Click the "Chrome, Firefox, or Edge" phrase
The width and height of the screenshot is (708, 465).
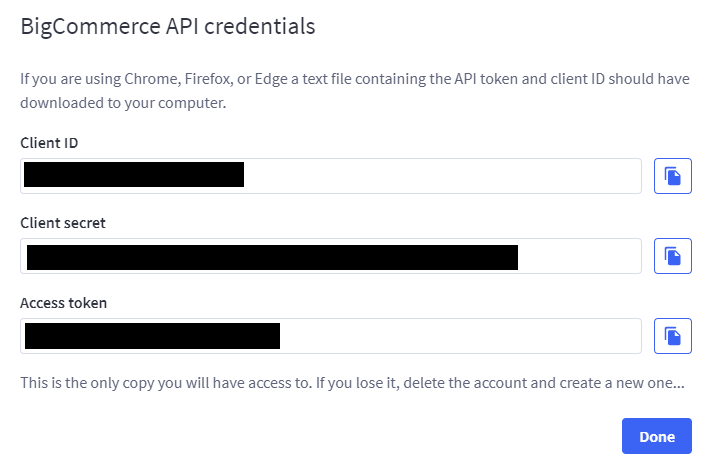click(205, 79)
